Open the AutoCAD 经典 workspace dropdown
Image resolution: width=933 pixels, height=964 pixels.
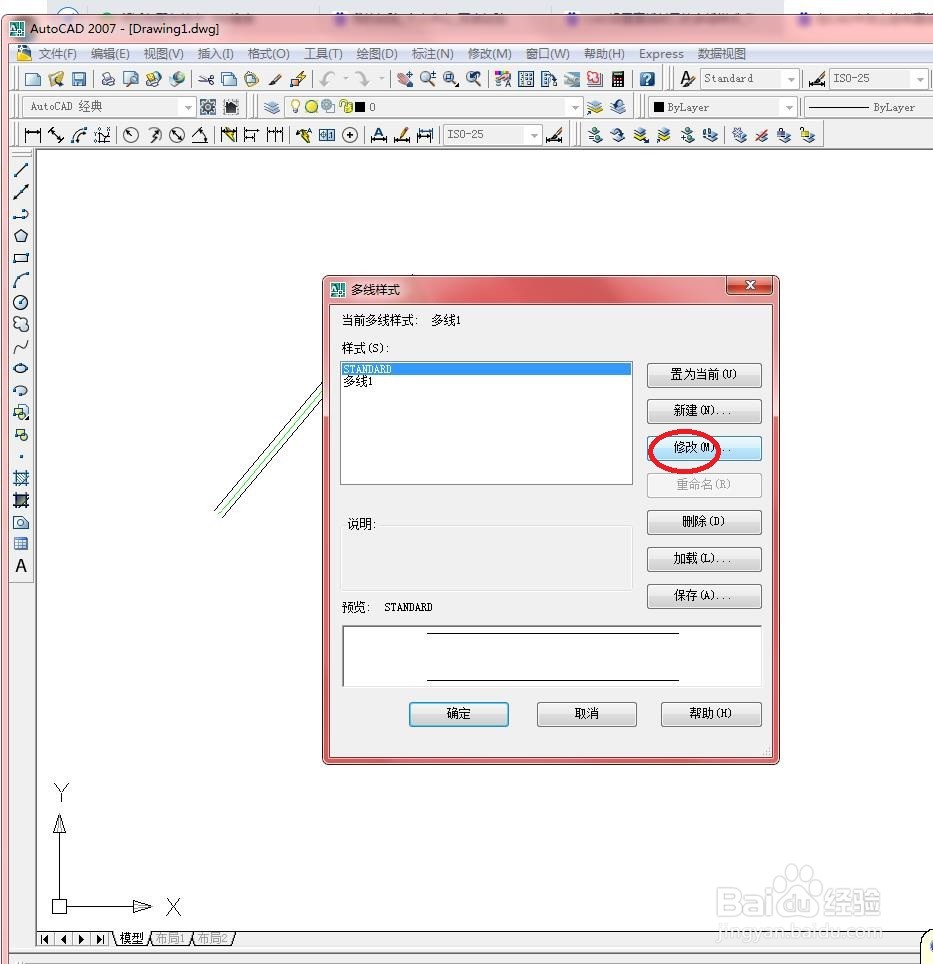[x=188, y=108]
